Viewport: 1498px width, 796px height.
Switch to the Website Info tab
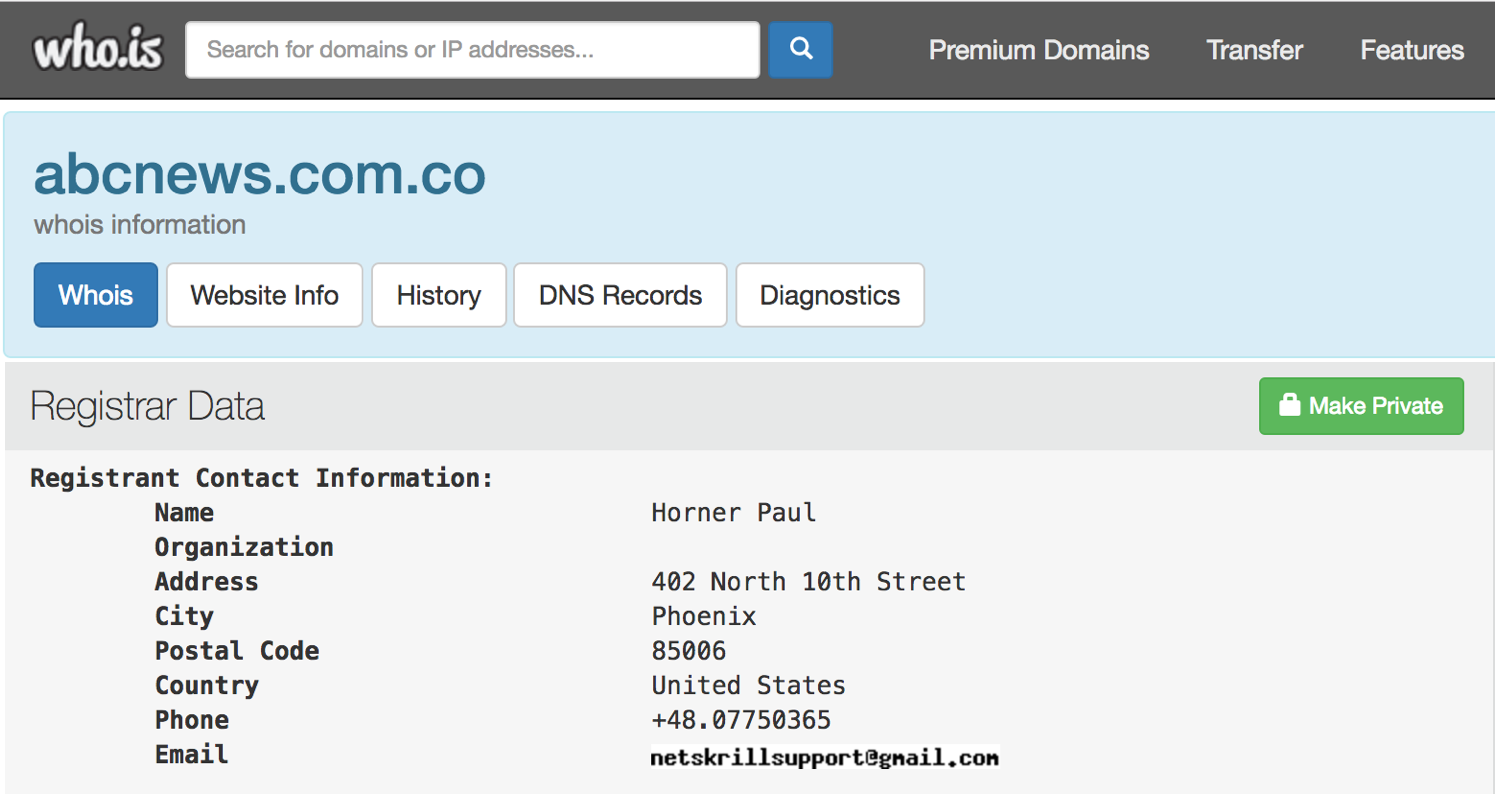coord(264,295)
